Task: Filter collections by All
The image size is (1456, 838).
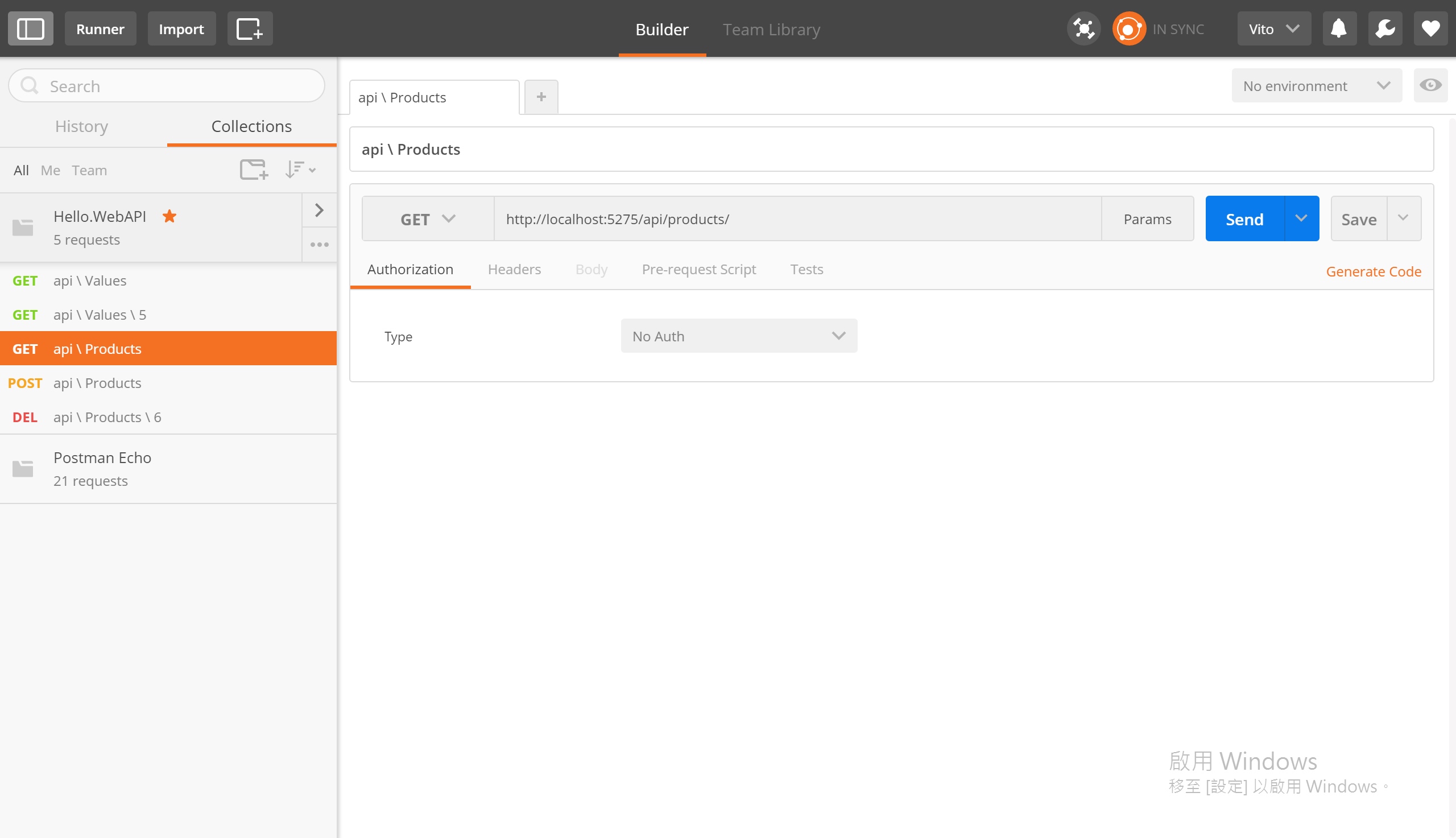Action: tap(21, 170)
